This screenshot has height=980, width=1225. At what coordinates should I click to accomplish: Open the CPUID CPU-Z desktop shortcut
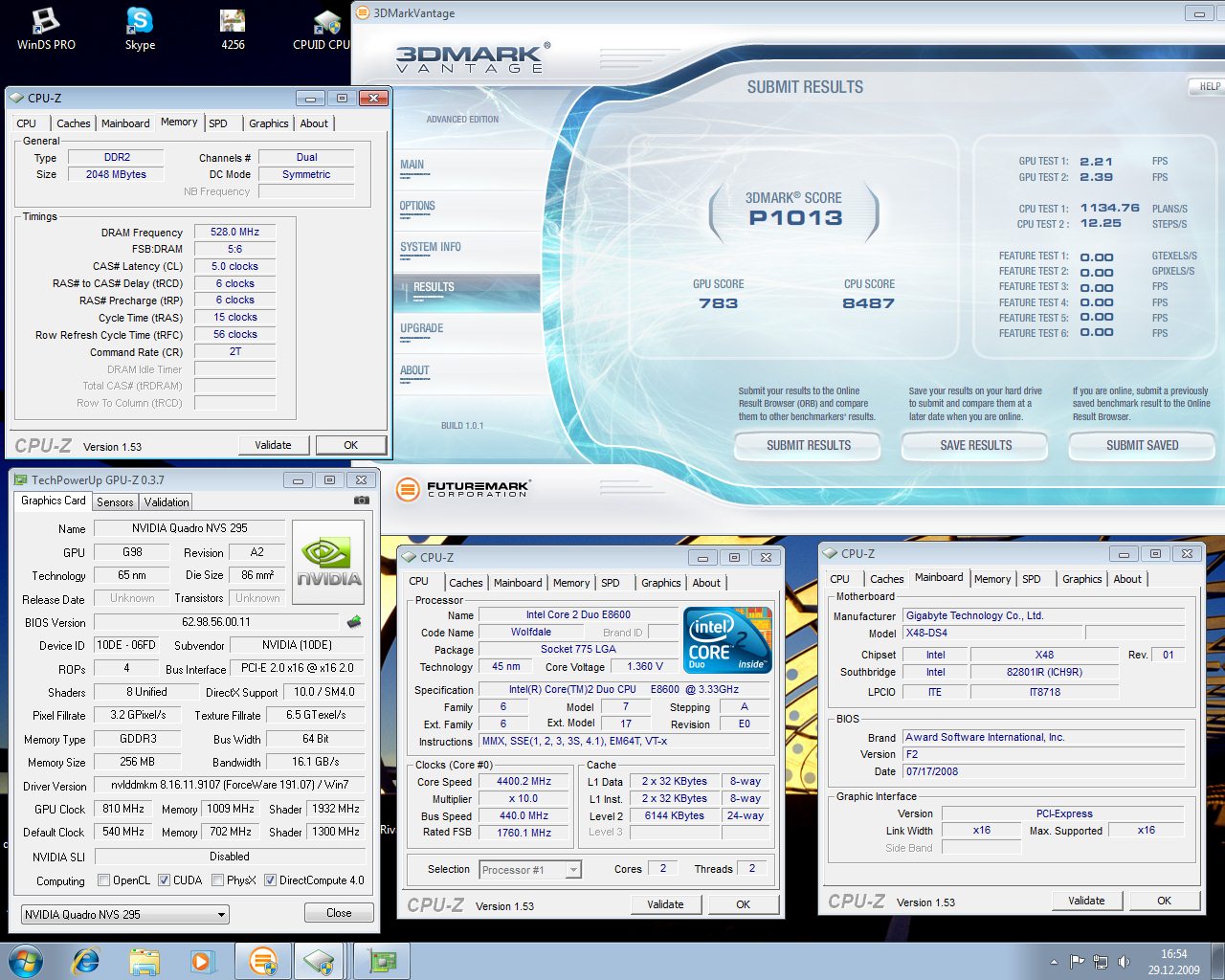click(323, 29)
